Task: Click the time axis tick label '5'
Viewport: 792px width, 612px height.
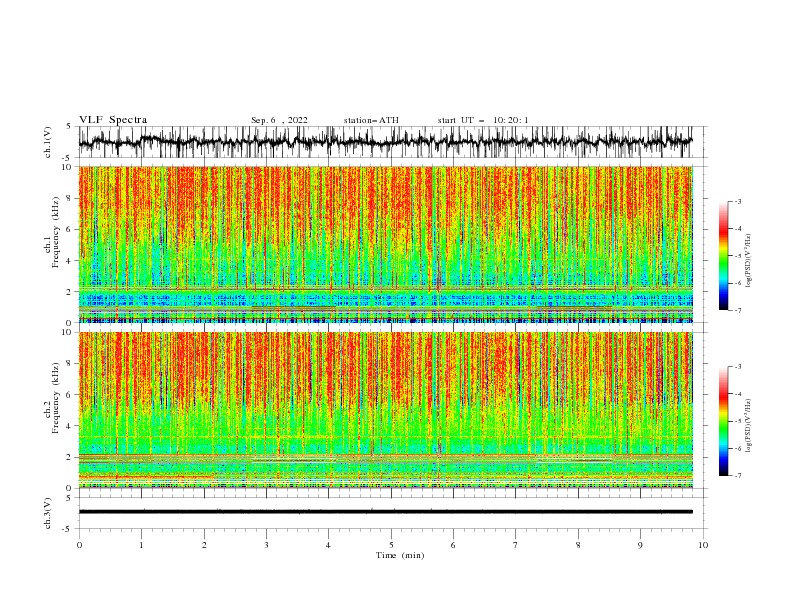Action: click(391, 545)
